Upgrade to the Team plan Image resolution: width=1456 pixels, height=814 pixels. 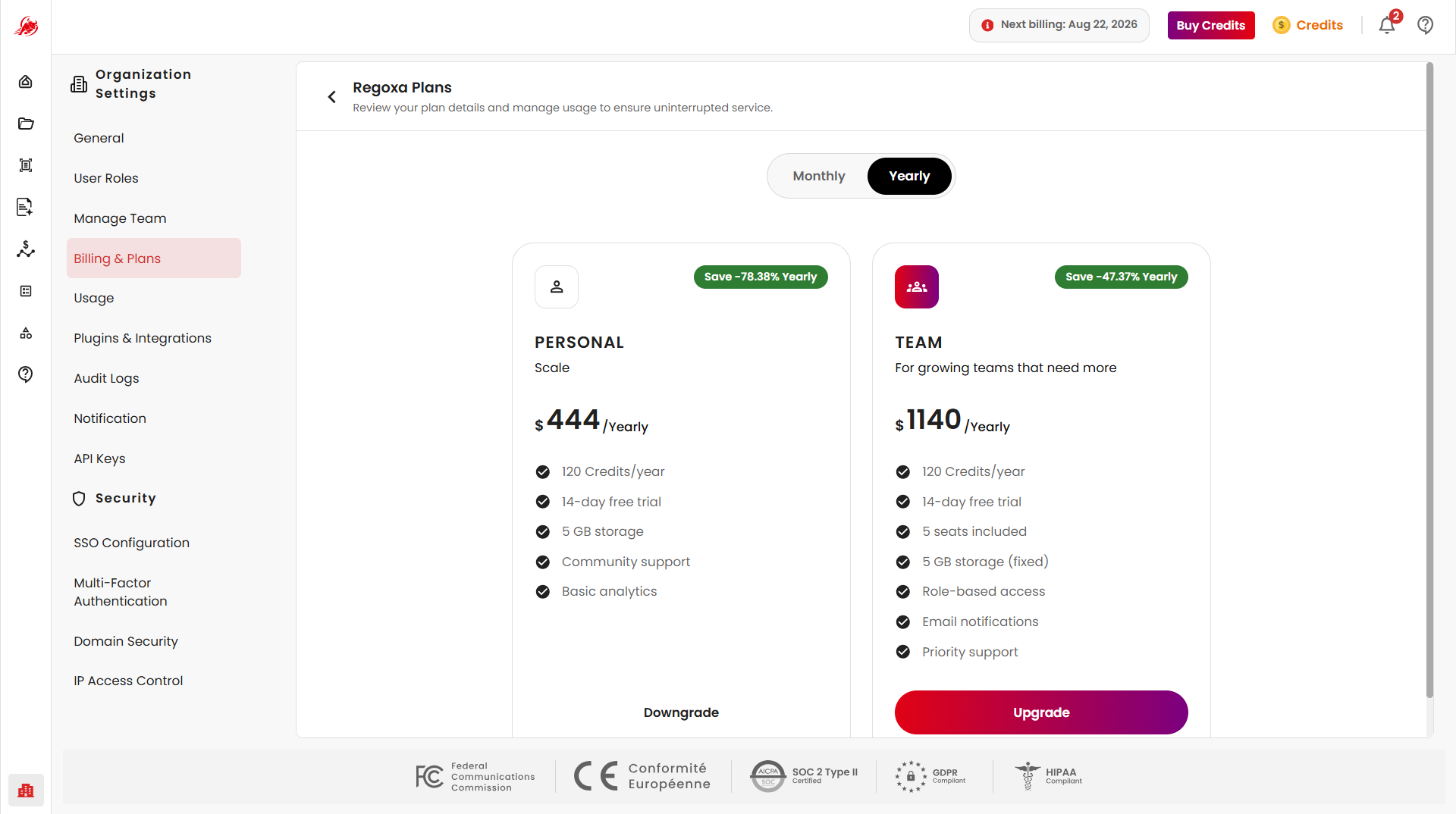click(x=1041, y=712)
